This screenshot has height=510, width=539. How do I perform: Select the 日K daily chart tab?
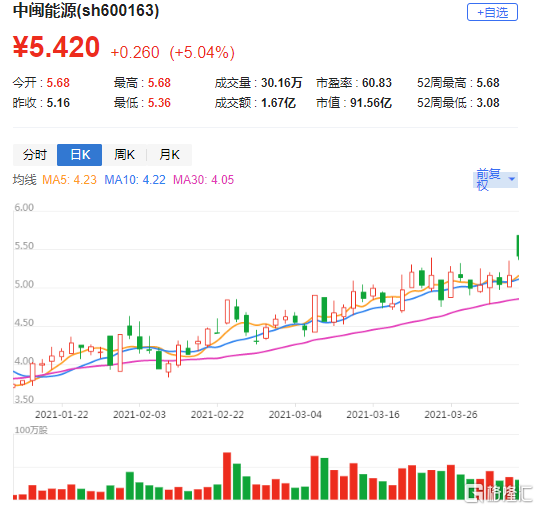[79, 155]
